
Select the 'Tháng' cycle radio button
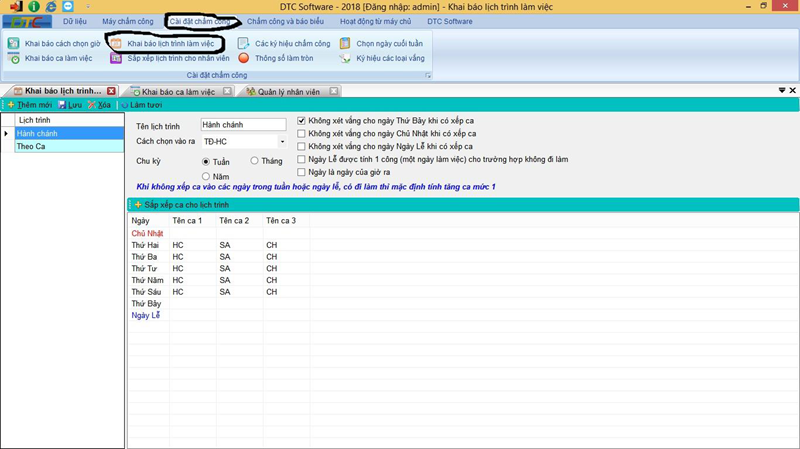255,161
